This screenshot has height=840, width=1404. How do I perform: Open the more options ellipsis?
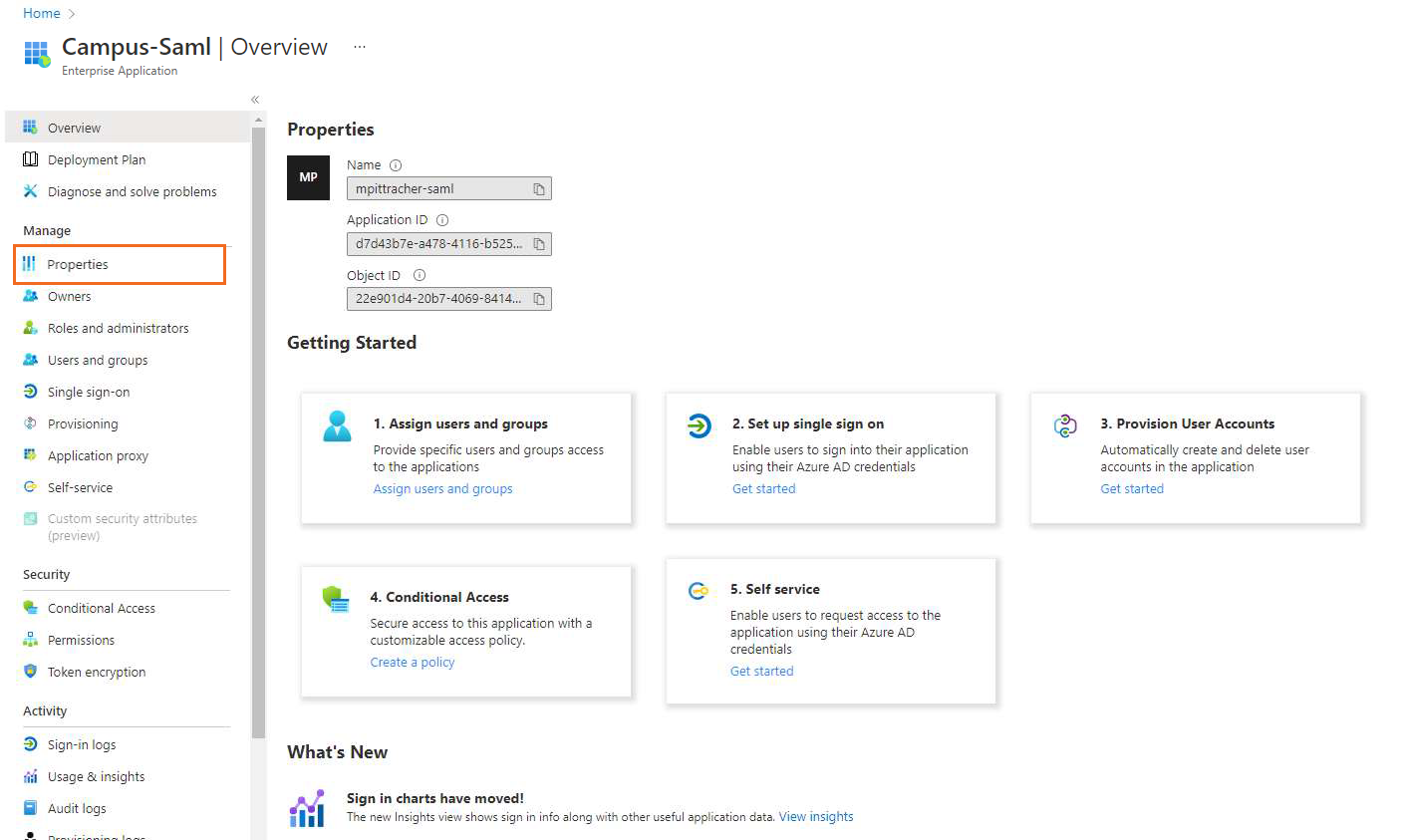click(x=360, y=47)
